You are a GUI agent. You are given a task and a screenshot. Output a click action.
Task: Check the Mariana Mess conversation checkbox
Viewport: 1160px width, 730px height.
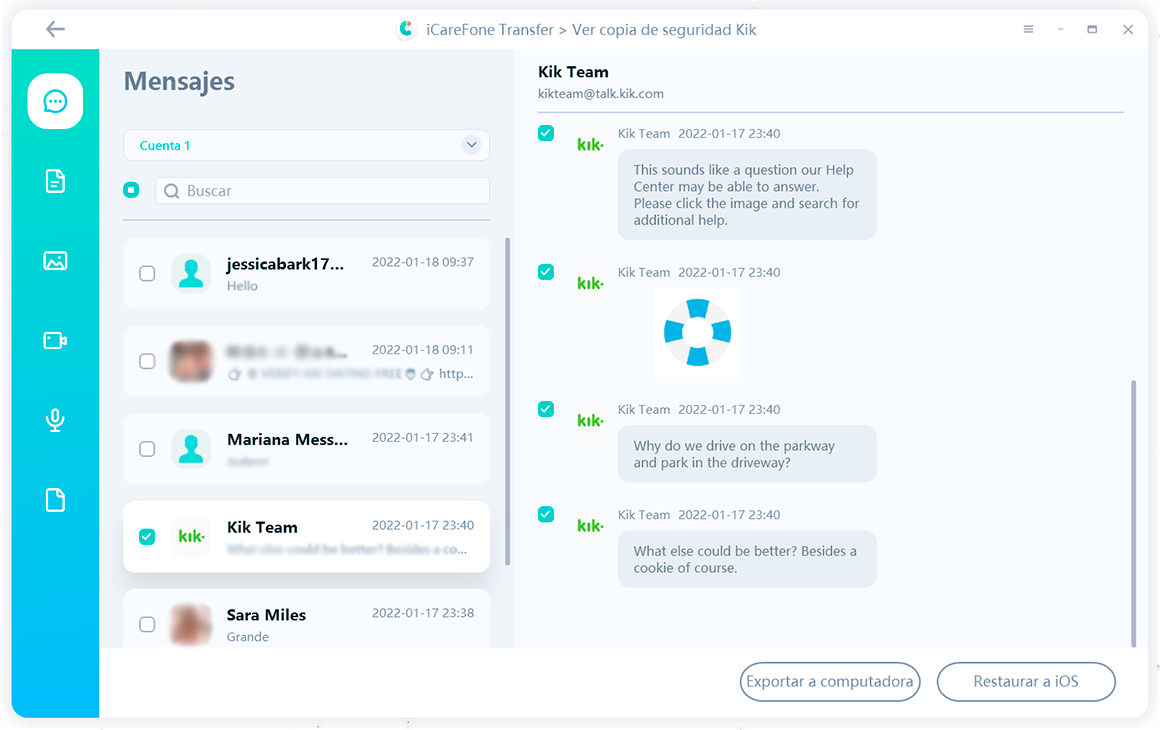[x=147, y=449]
